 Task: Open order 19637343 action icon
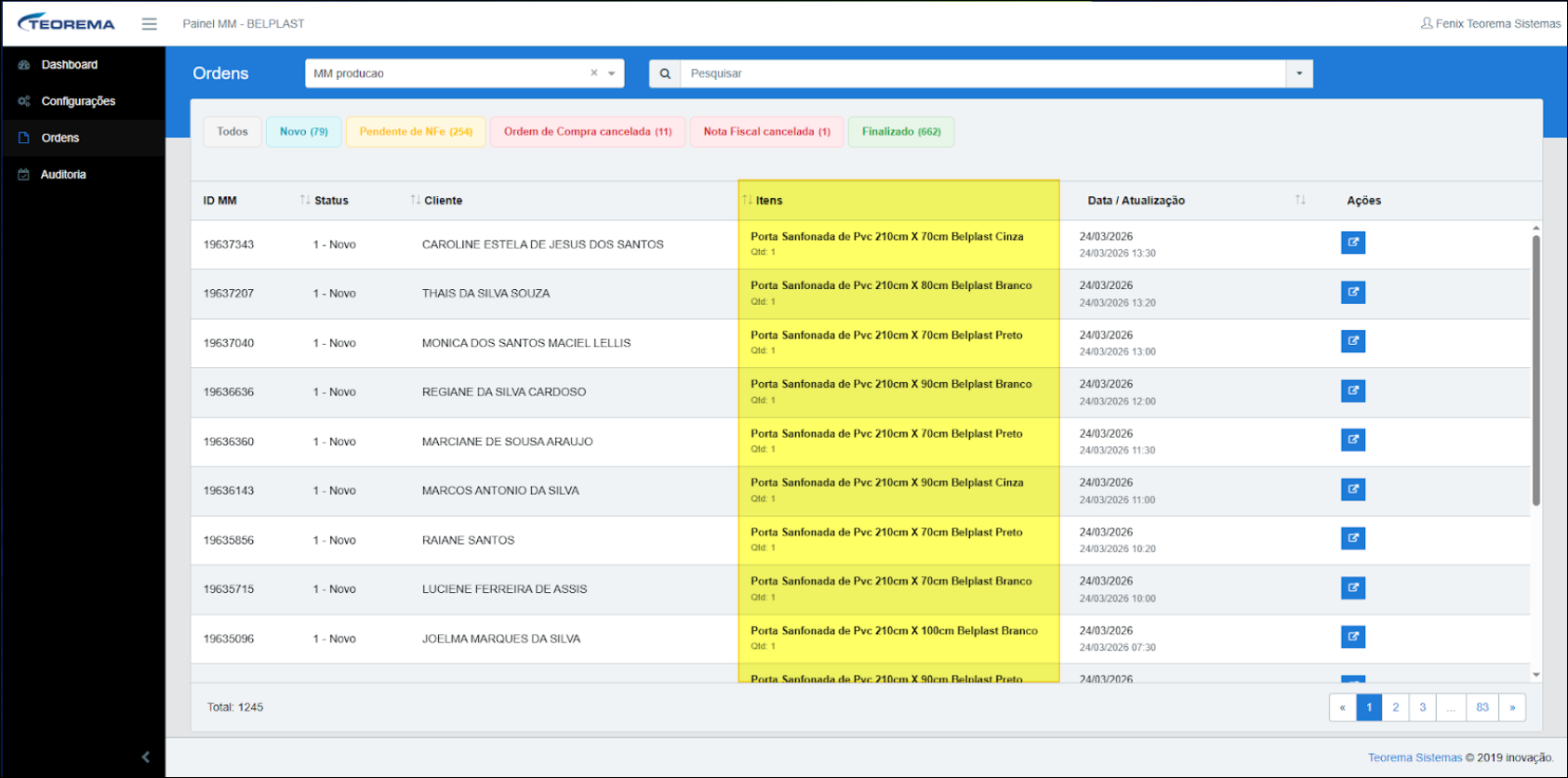(1352, 243)
